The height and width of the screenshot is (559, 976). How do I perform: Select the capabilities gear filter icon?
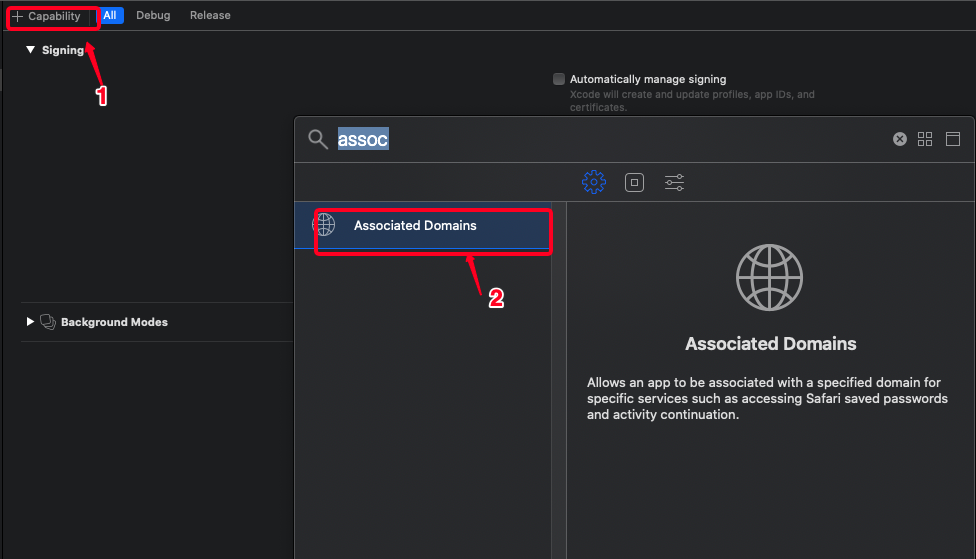click(594, 182)
